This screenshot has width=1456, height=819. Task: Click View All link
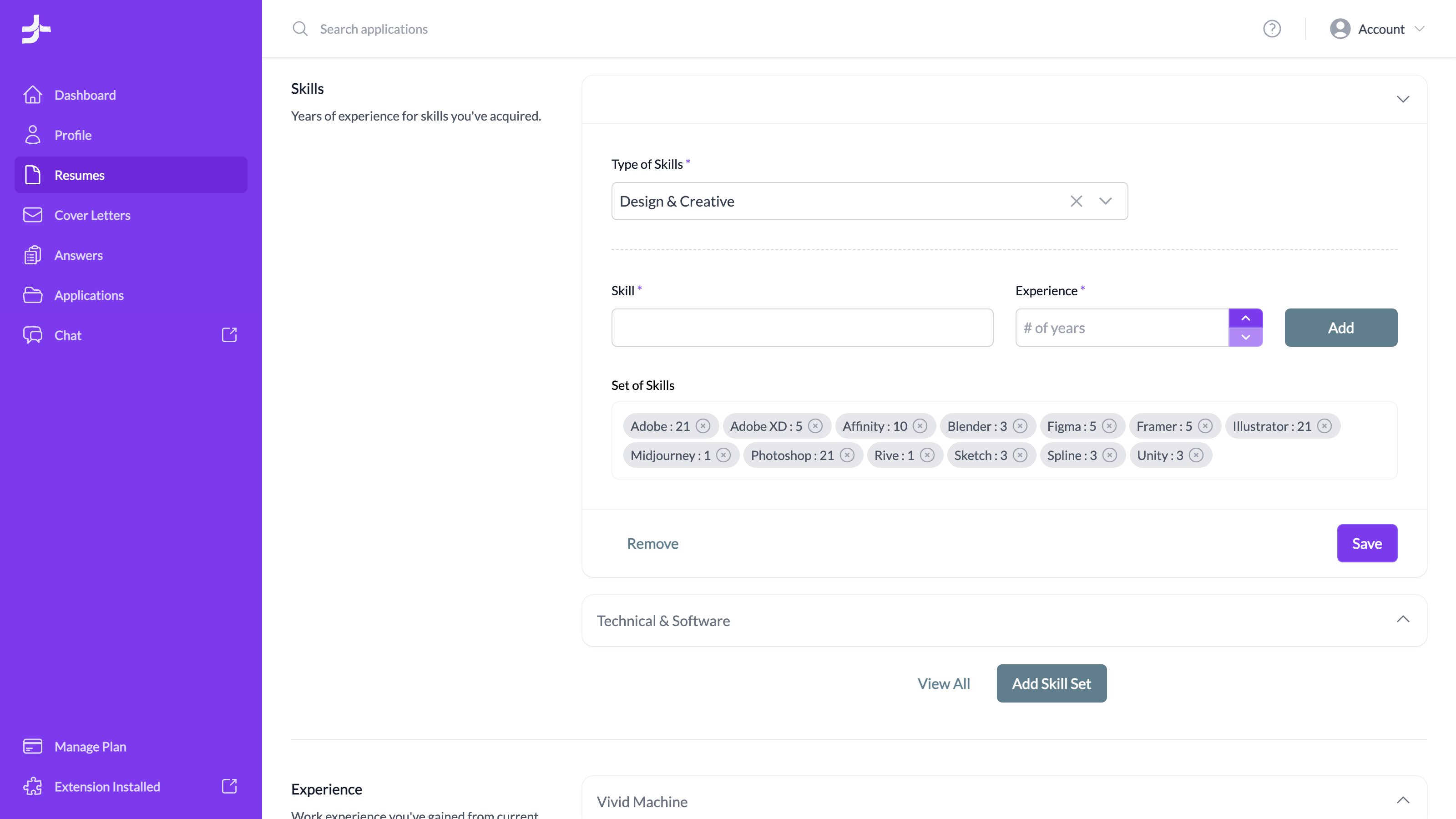point(943,683)
